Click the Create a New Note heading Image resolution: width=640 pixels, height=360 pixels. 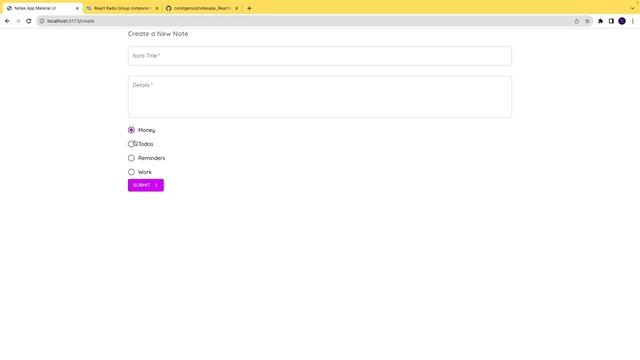click(x=158, y=34)
